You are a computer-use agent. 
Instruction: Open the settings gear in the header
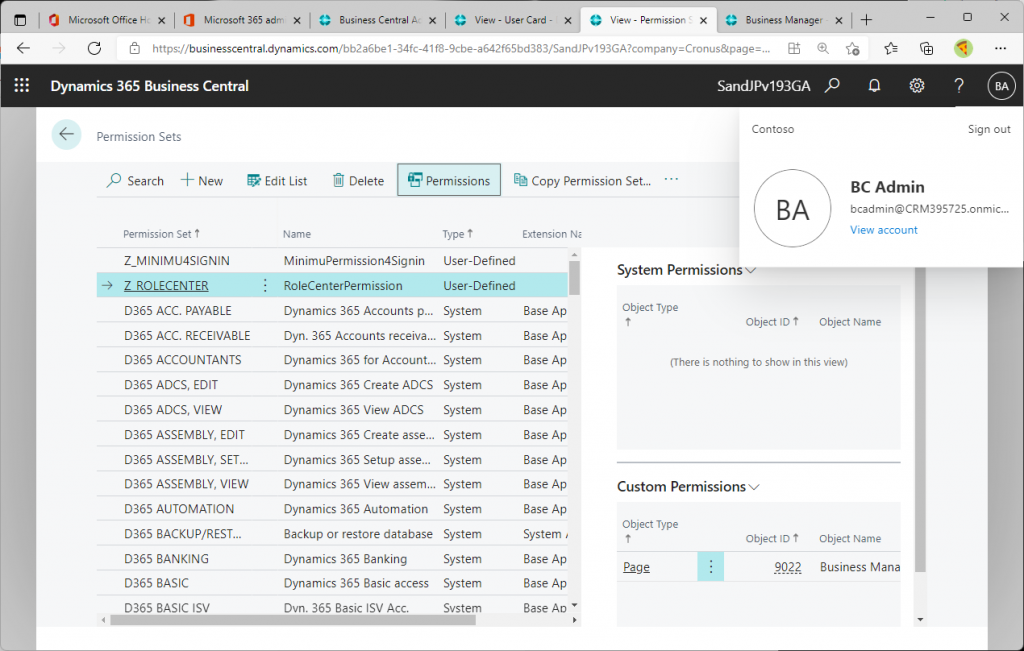(917, 86)
